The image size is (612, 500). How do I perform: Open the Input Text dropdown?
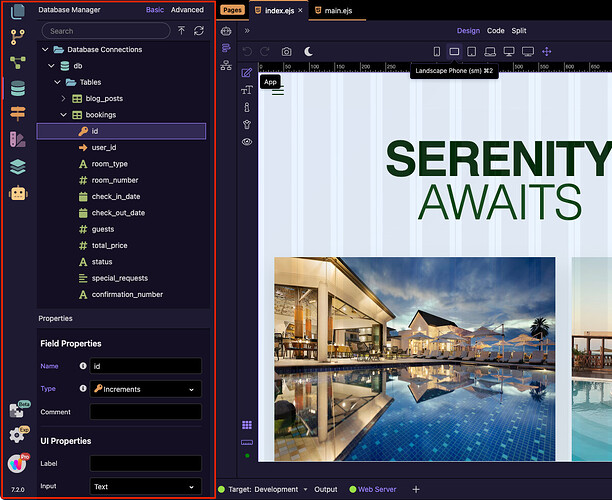tap(145, 487)
